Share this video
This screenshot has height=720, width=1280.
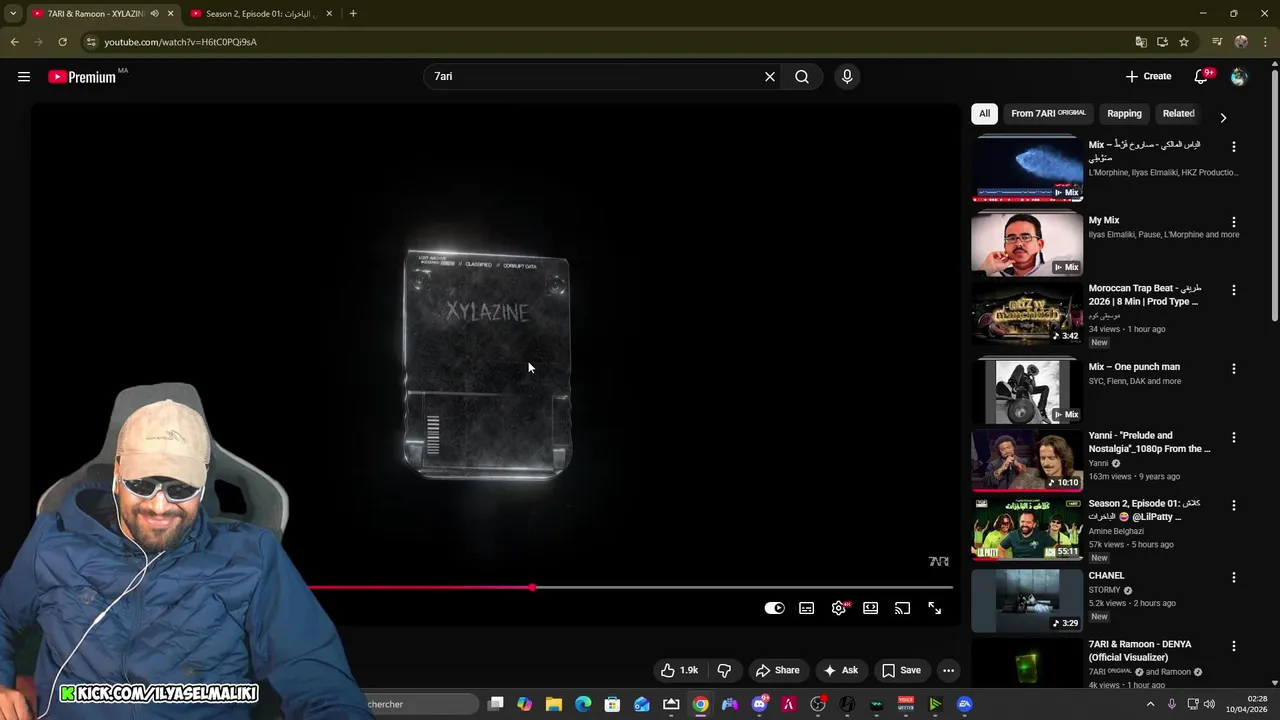[x=778, y=670]
